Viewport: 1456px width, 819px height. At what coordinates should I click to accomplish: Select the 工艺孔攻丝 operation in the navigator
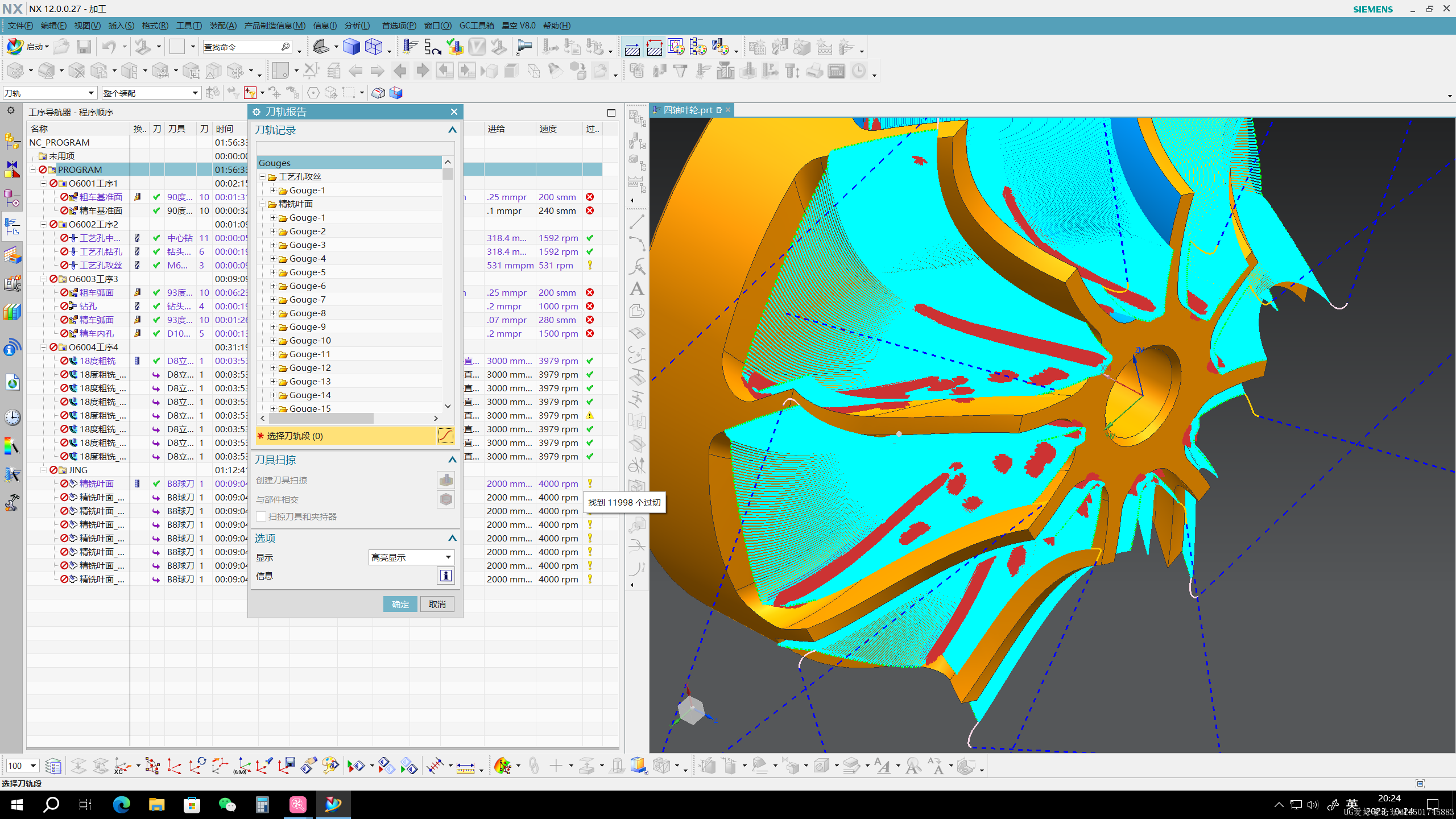pos(101,265)
